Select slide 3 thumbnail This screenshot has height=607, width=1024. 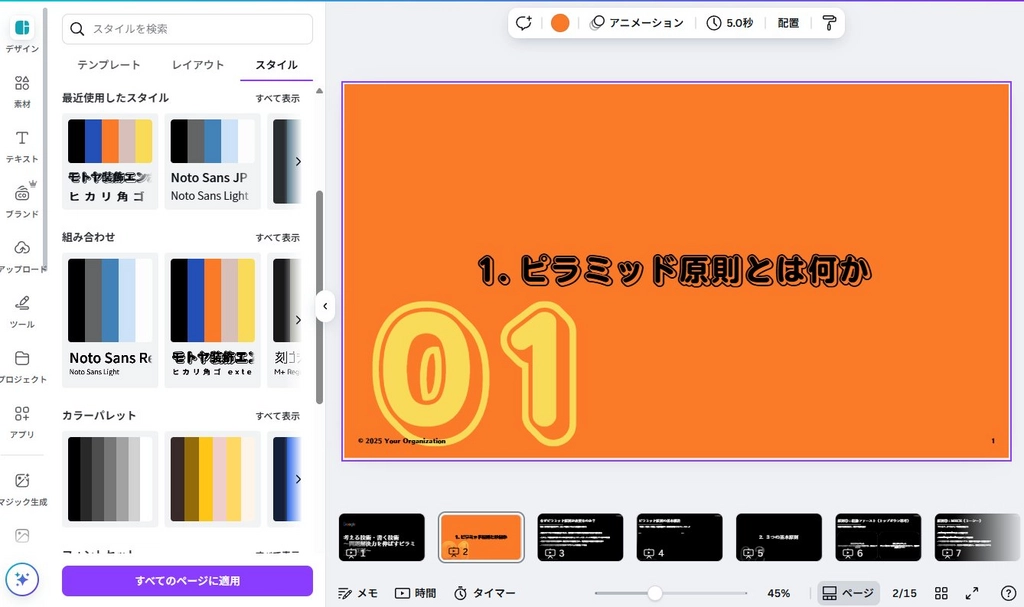point(580,537)
